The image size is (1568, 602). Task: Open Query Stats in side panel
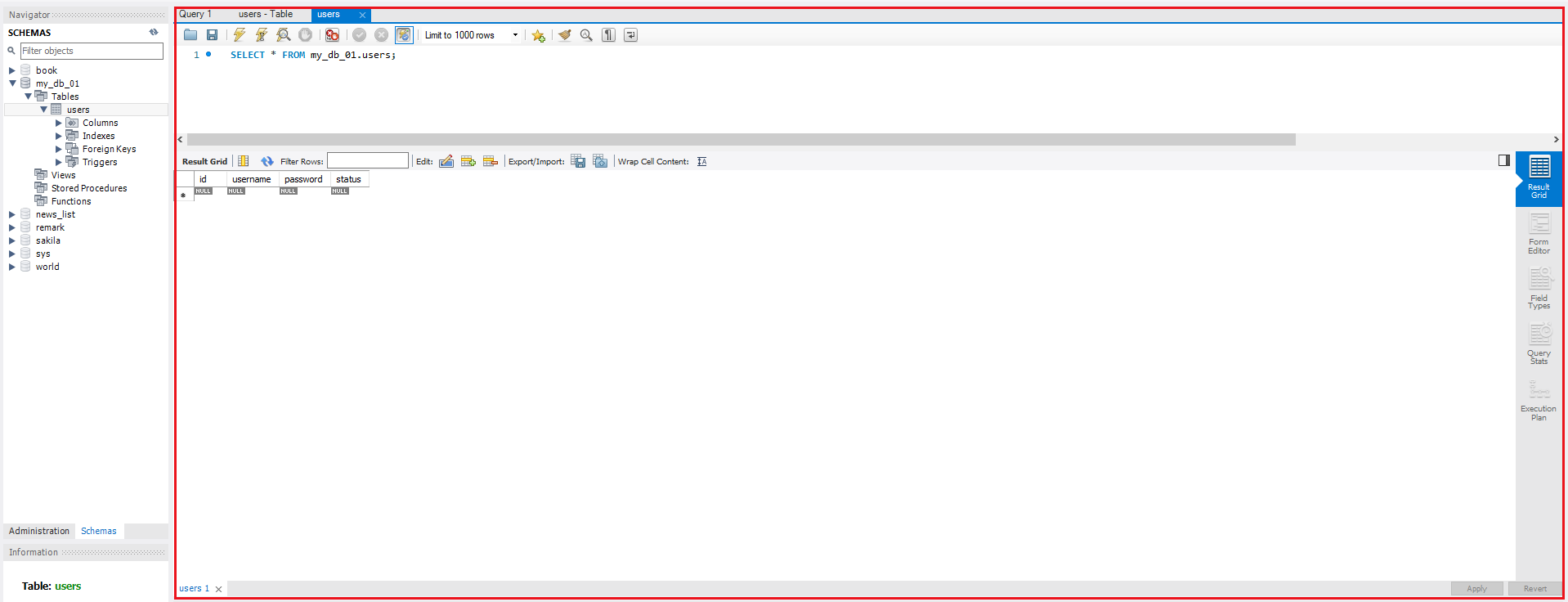point(1539,344)
